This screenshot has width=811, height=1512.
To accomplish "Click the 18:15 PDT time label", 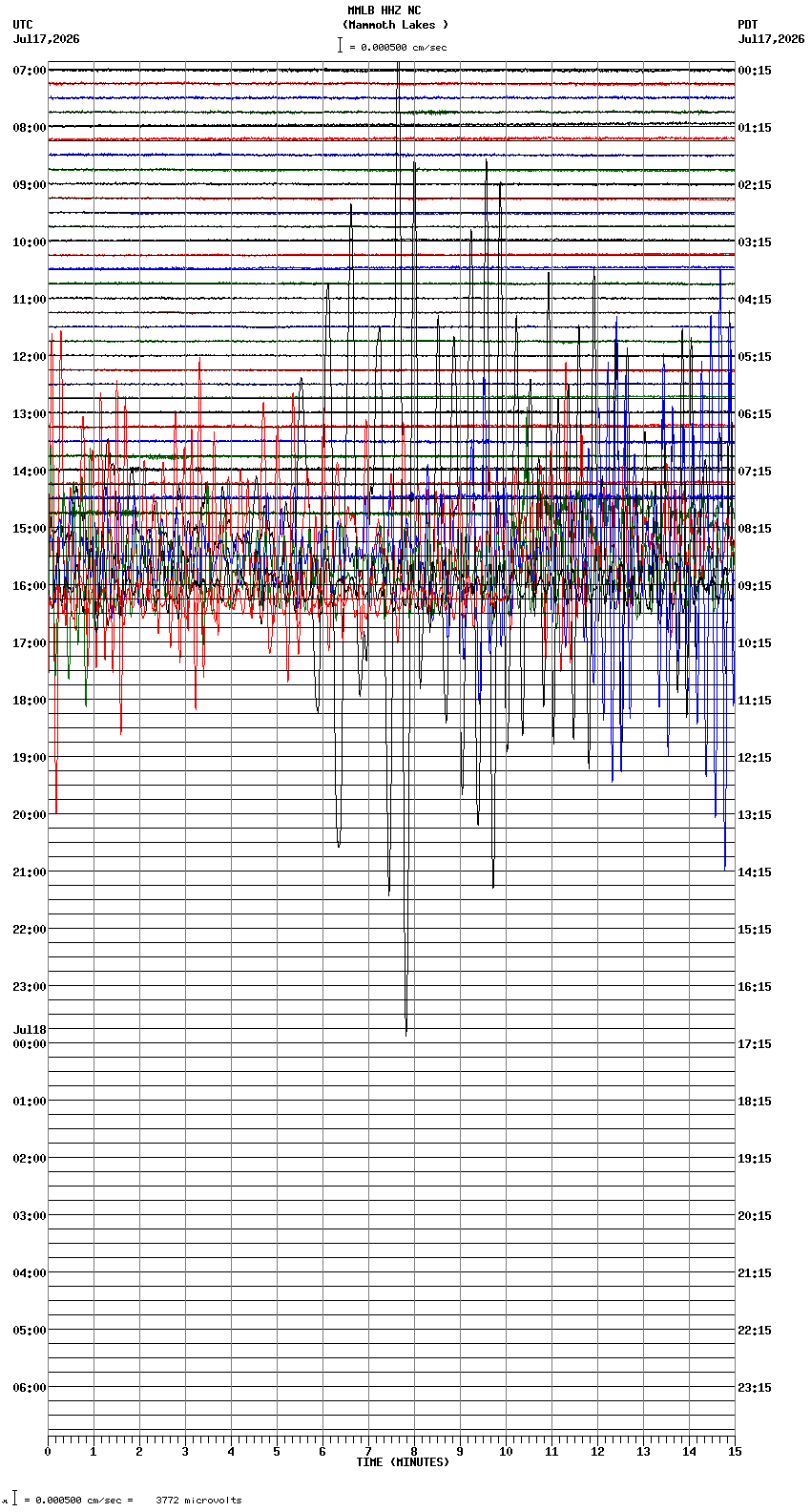I will coord(755,1102).
